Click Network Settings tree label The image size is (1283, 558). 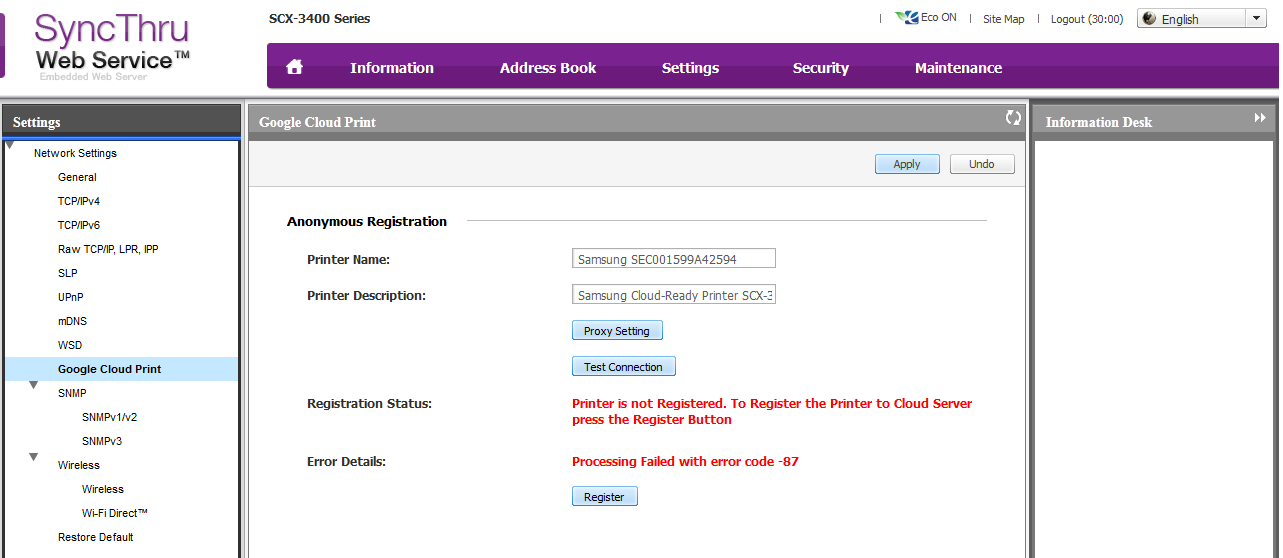[75, 153]
